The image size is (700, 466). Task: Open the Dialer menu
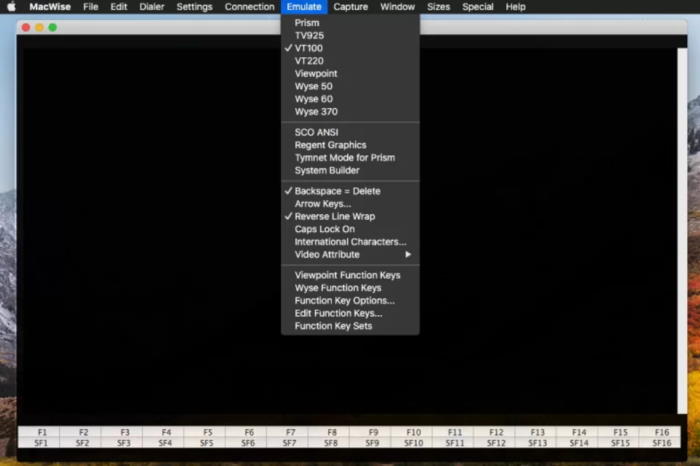pos(152,7)
